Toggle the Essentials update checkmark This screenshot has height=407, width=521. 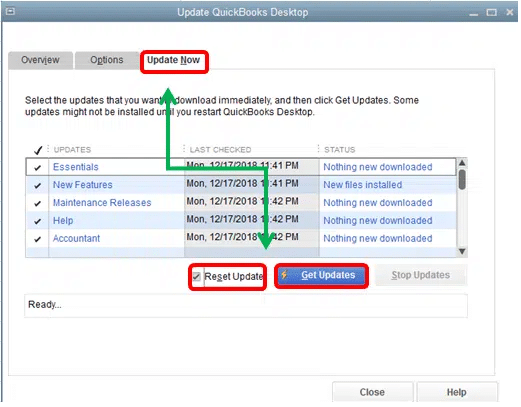(x=38, y=167)
